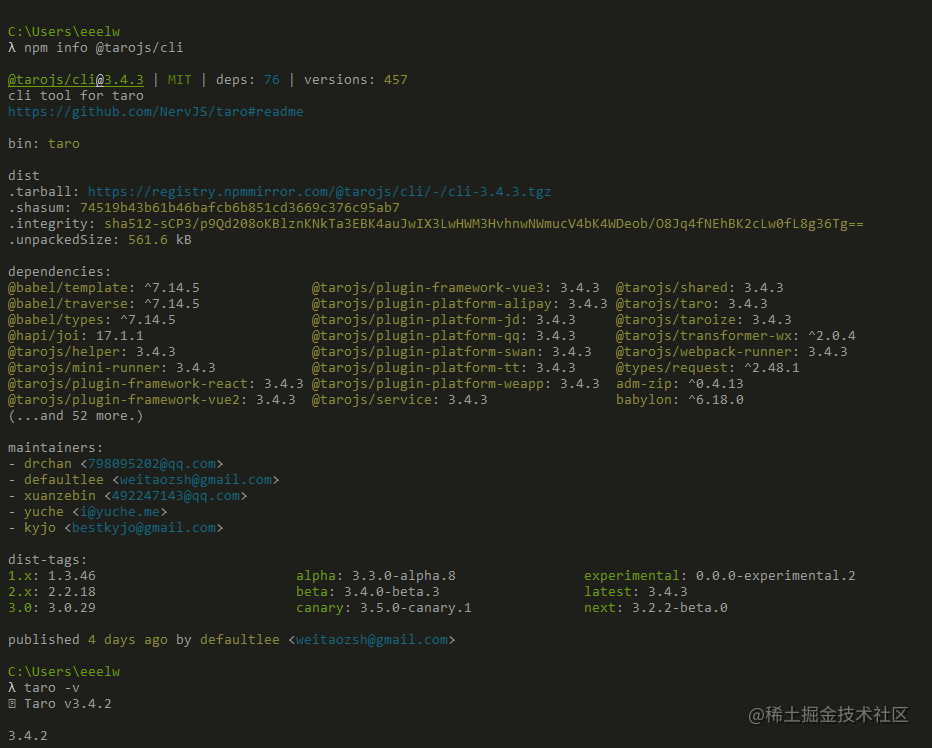Click the dist-tag '3.0: 3.0.29'
The image size is (932, 748).
[x=52, y=608]
